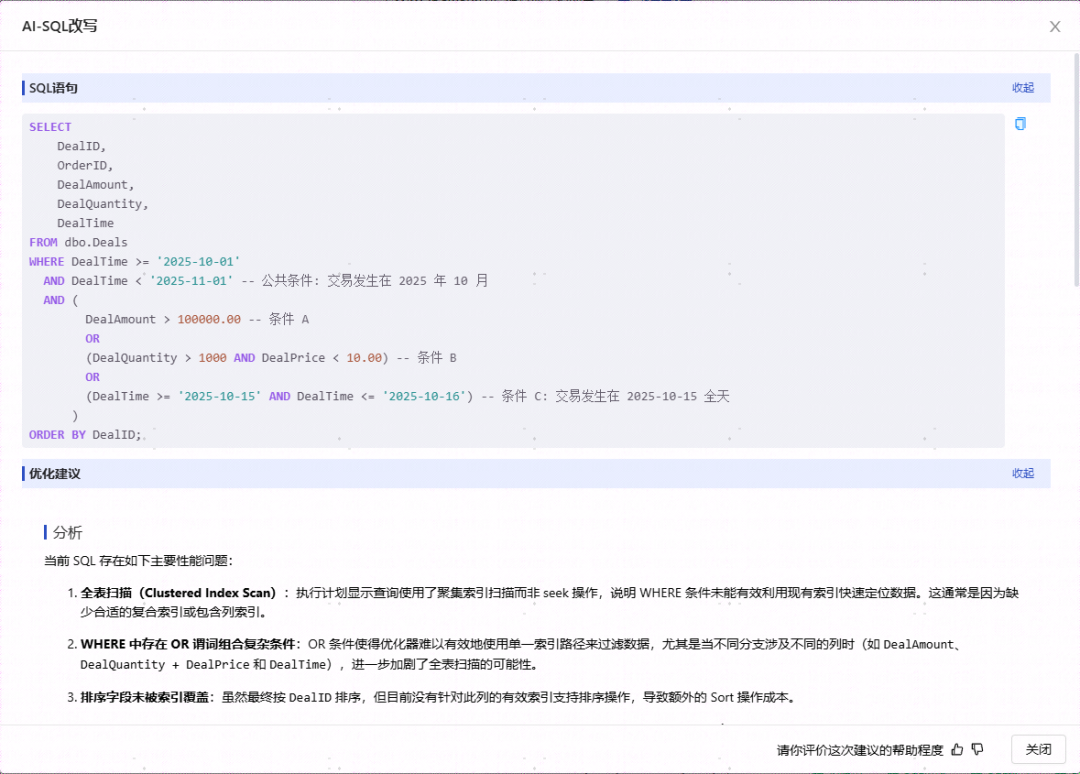The height and width of the screenshot is (774, 1080).
Task: Click the 条件 C comment in the code
Action: click(605, 397)
